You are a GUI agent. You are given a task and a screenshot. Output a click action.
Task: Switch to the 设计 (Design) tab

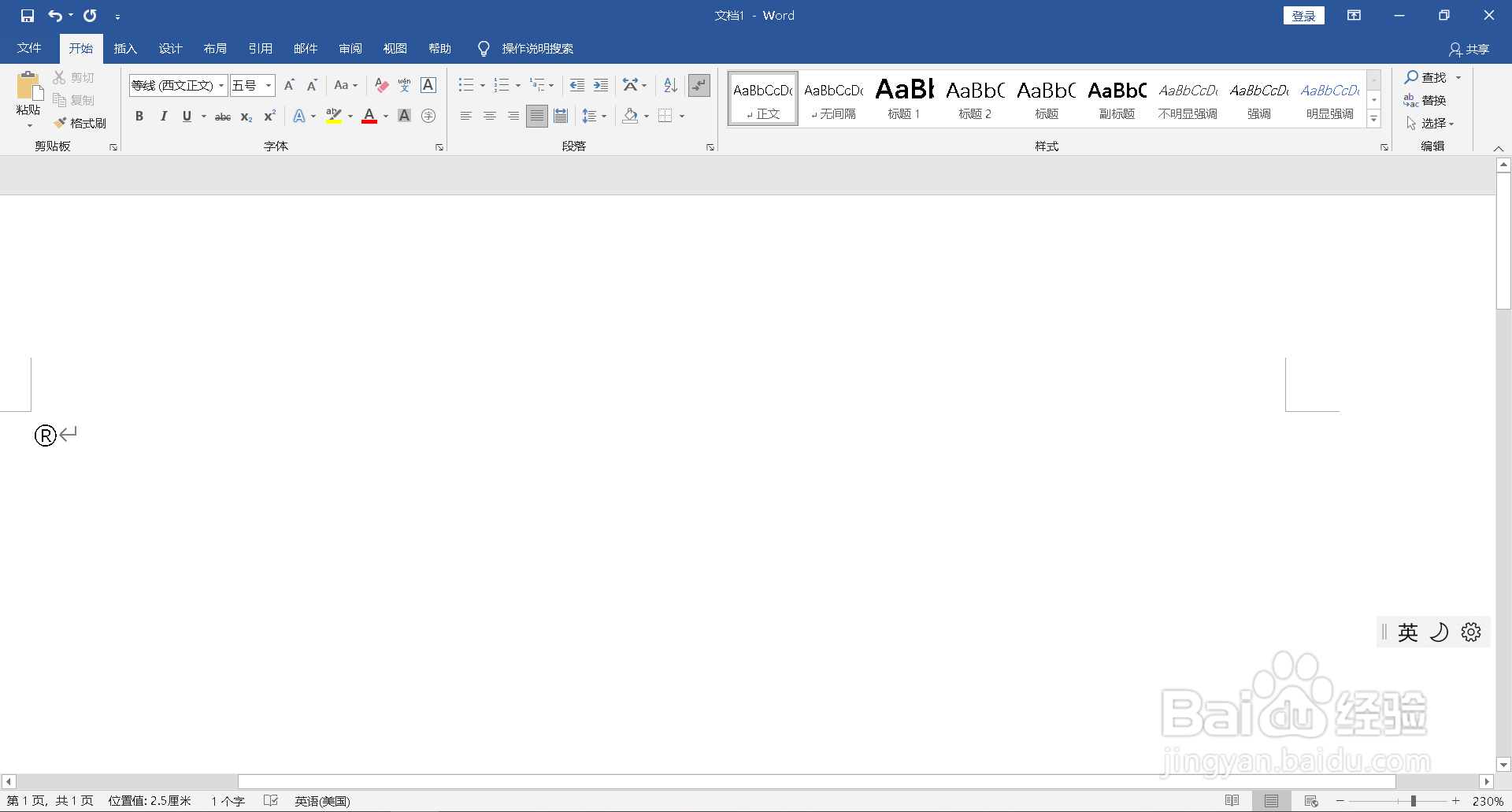coord(170,49)
